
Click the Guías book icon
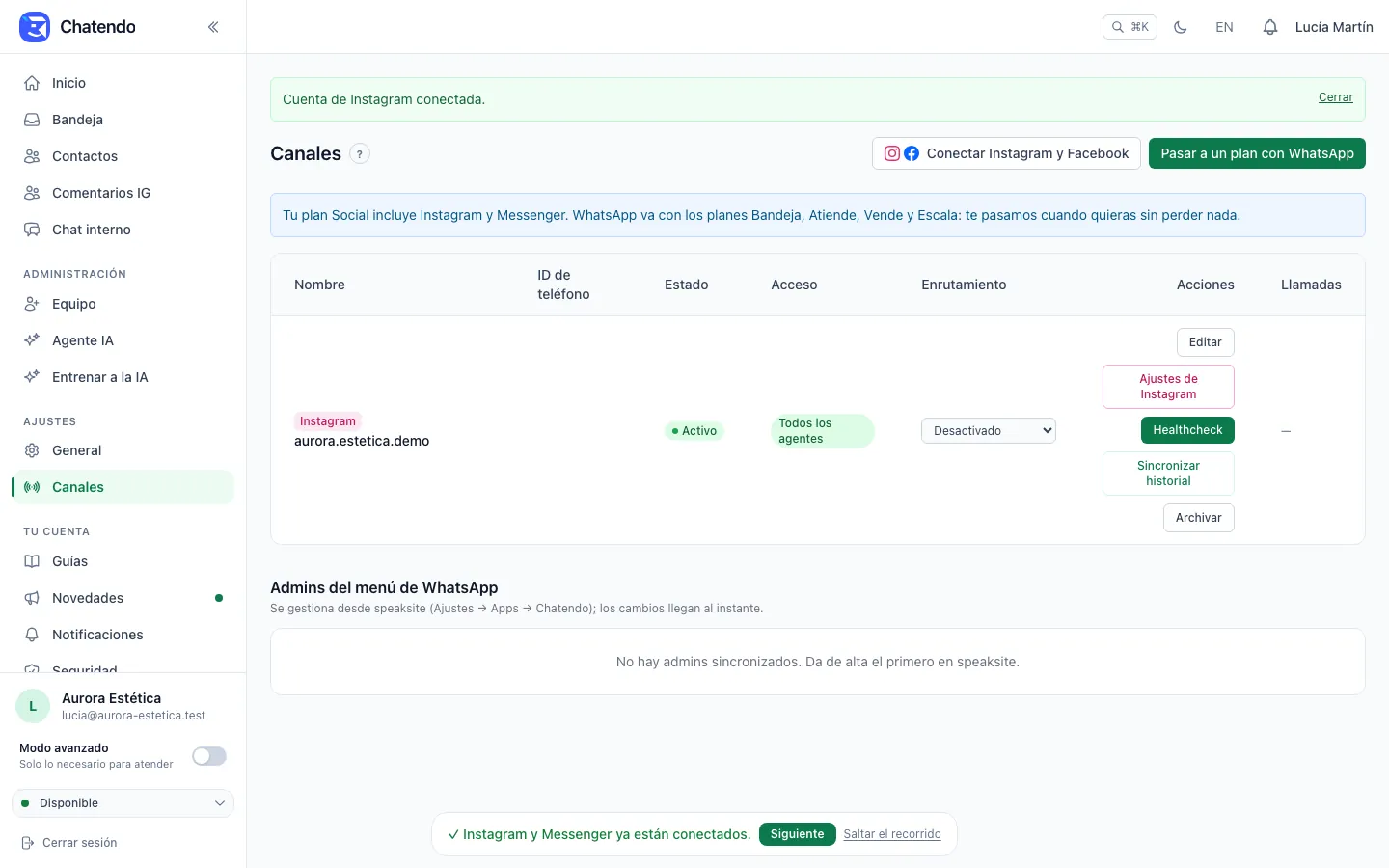point(32,561)
